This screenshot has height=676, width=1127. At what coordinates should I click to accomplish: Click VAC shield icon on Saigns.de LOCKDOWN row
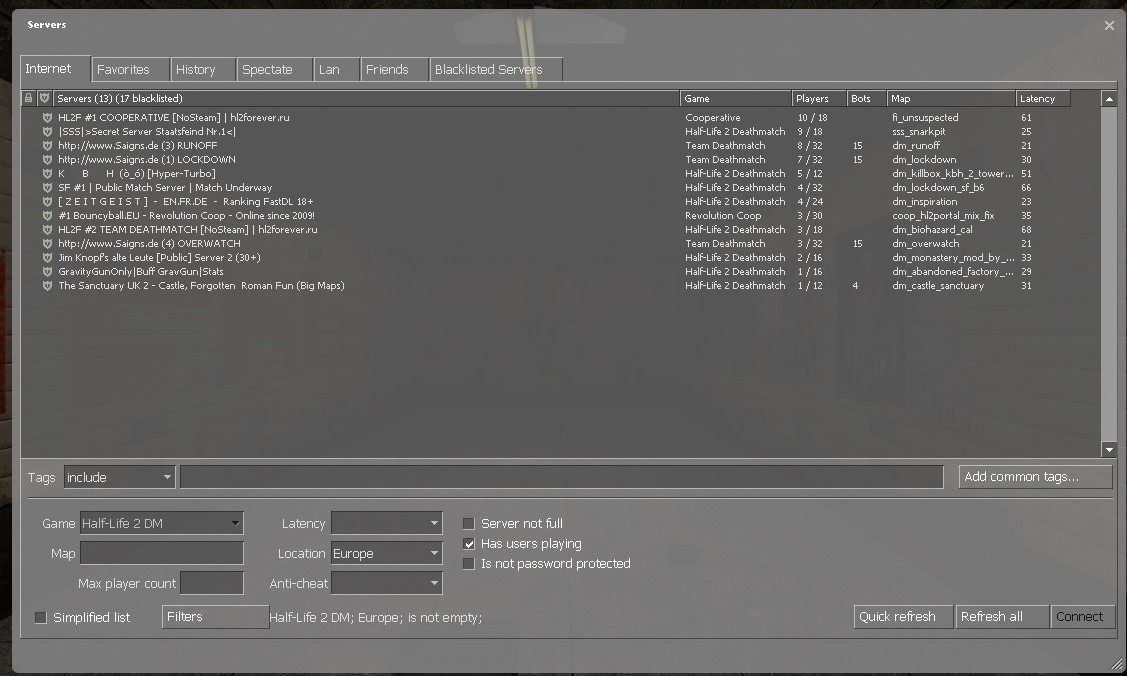[47, 159]
